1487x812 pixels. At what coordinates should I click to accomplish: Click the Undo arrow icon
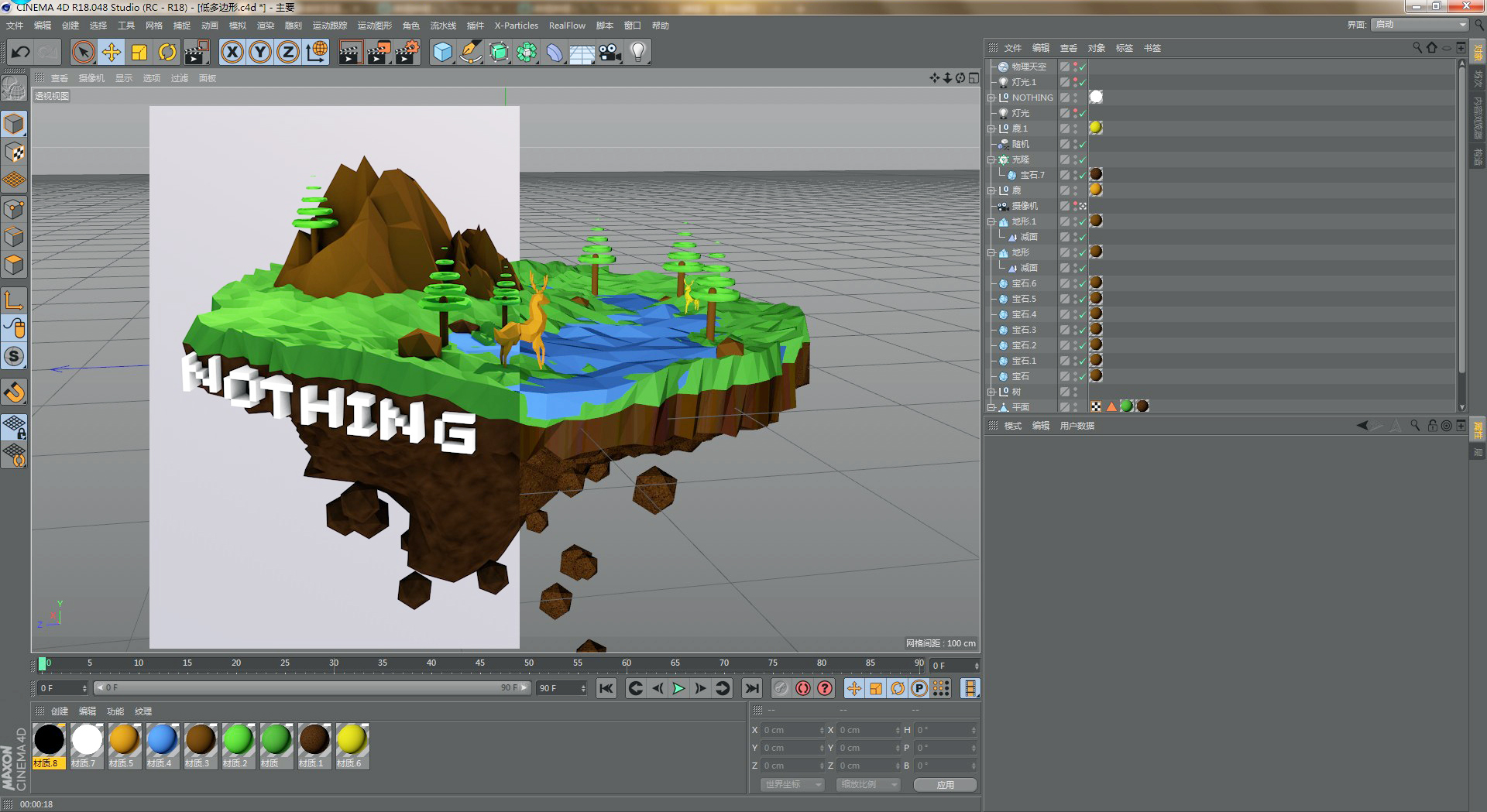pos(20,53)
